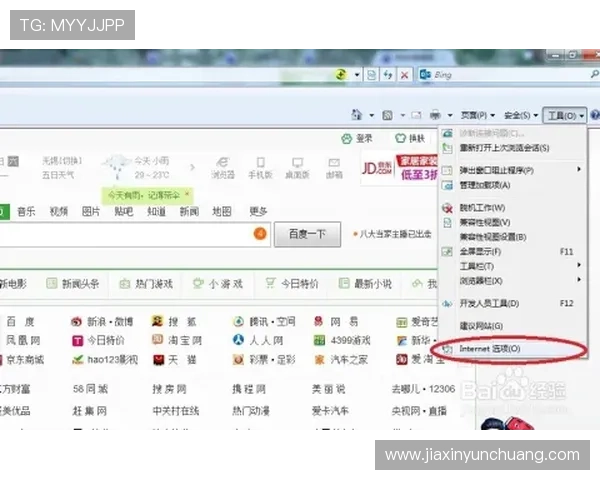Open the 安全(S) toolbar dropdown
Screen dimensions: 600x480
point(520,115)
